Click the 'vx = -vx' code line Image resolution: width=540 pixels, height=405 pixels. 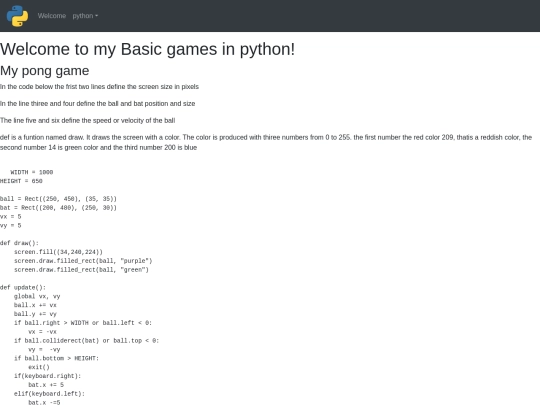42,332
